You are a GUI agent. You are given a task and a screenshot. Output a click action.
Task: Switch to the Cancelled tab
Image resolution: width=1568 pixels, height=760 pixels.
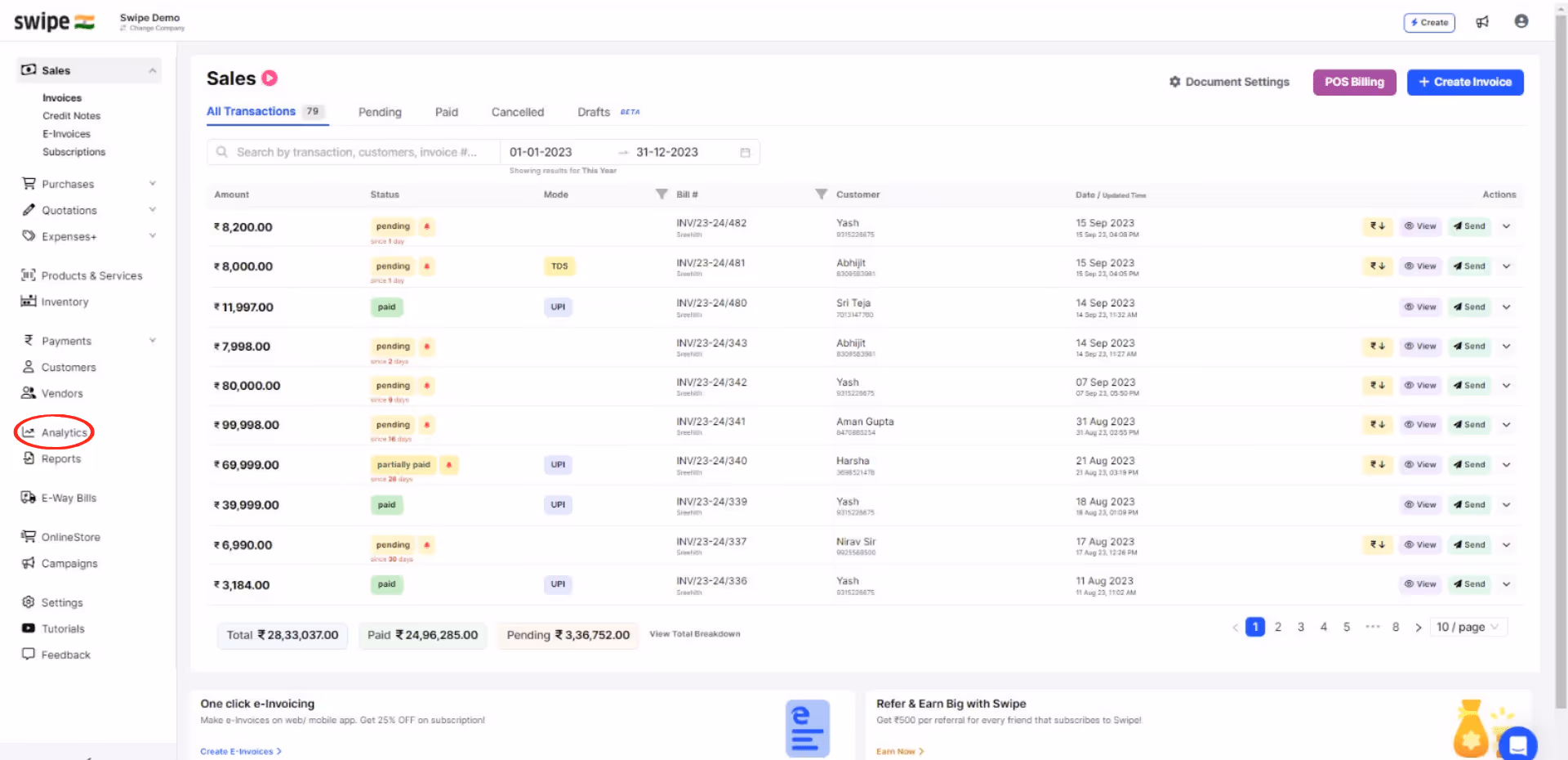click(x=518, y=112)
